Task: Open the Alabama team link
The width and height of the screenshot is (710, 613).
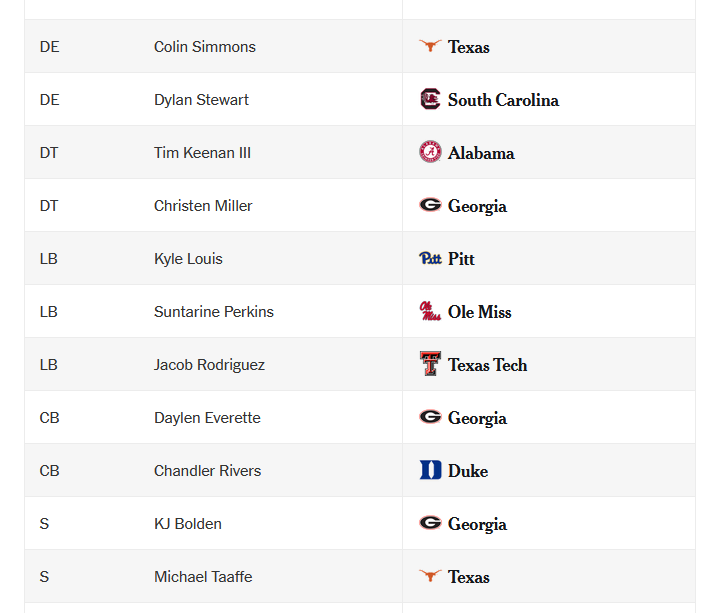Action: (481, 153)
